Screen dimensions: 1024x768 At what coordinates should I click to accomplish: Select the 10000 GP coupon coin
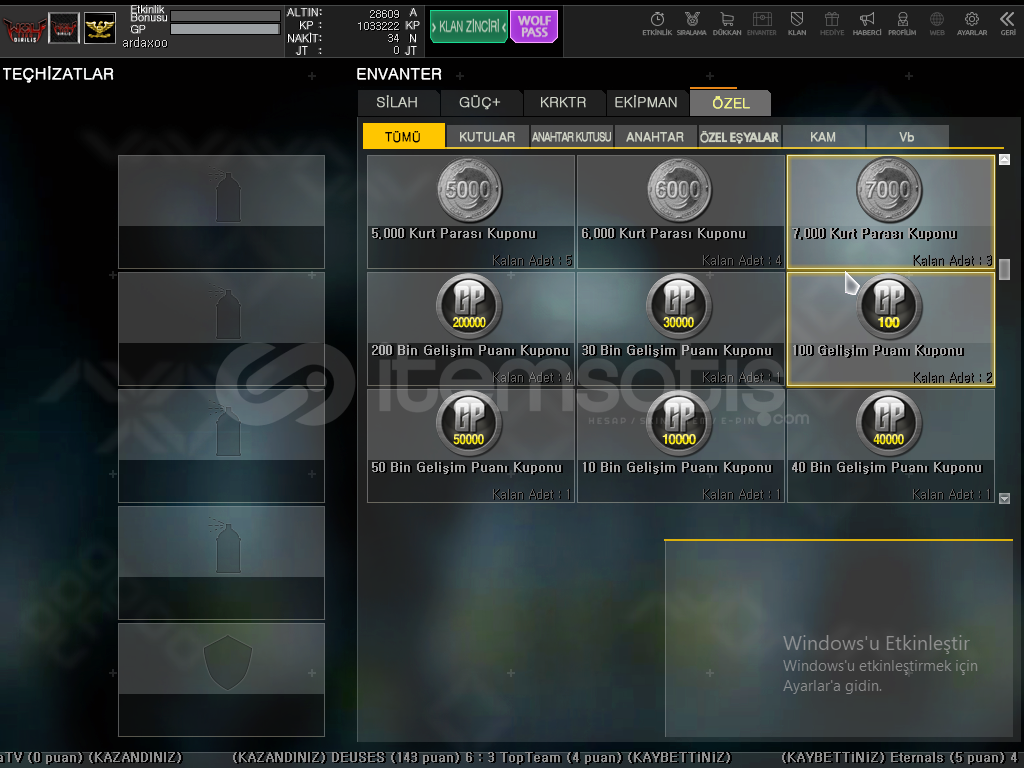[679, 424]
